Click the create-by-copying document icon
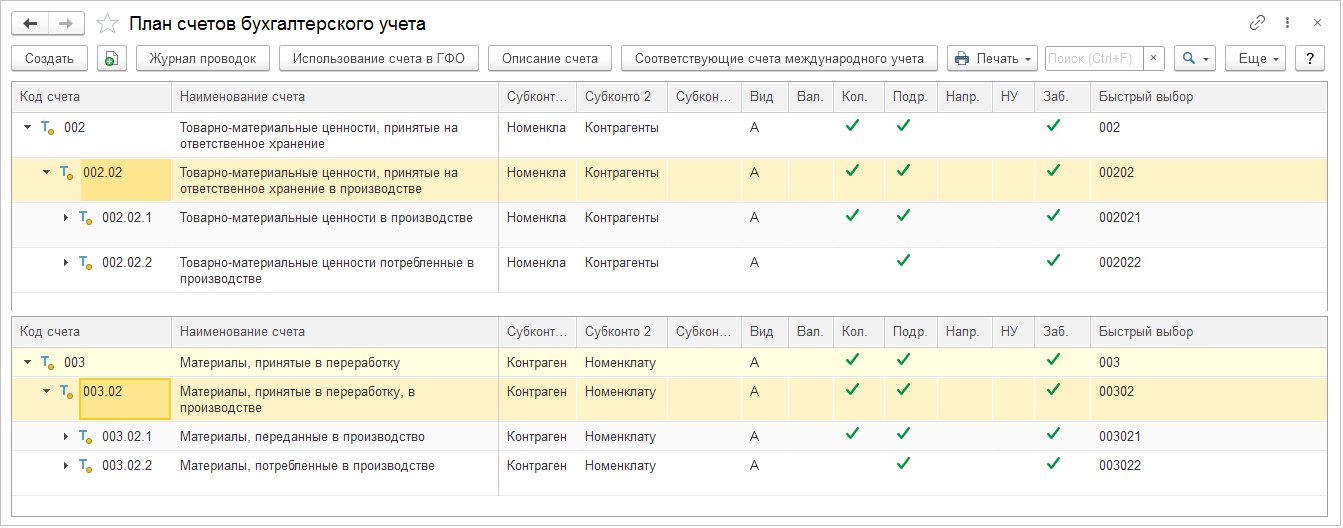 tap(111, 59)
